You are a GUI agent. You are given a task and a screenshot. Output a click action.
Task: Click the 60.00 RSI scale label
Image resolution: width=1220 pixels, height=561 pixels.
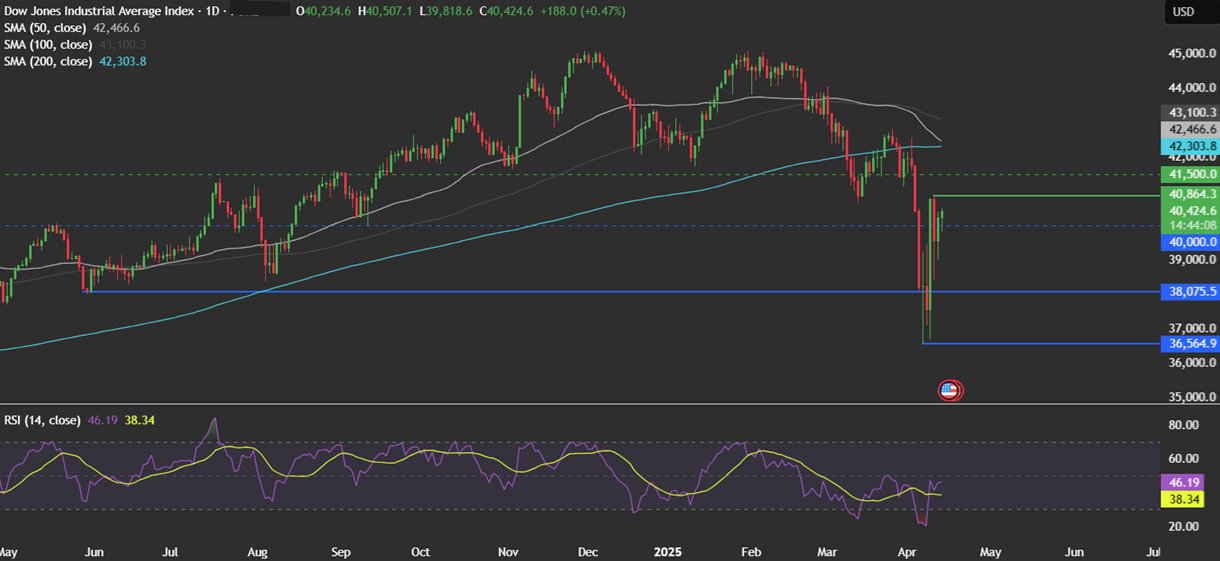(x=1183, y=459)
